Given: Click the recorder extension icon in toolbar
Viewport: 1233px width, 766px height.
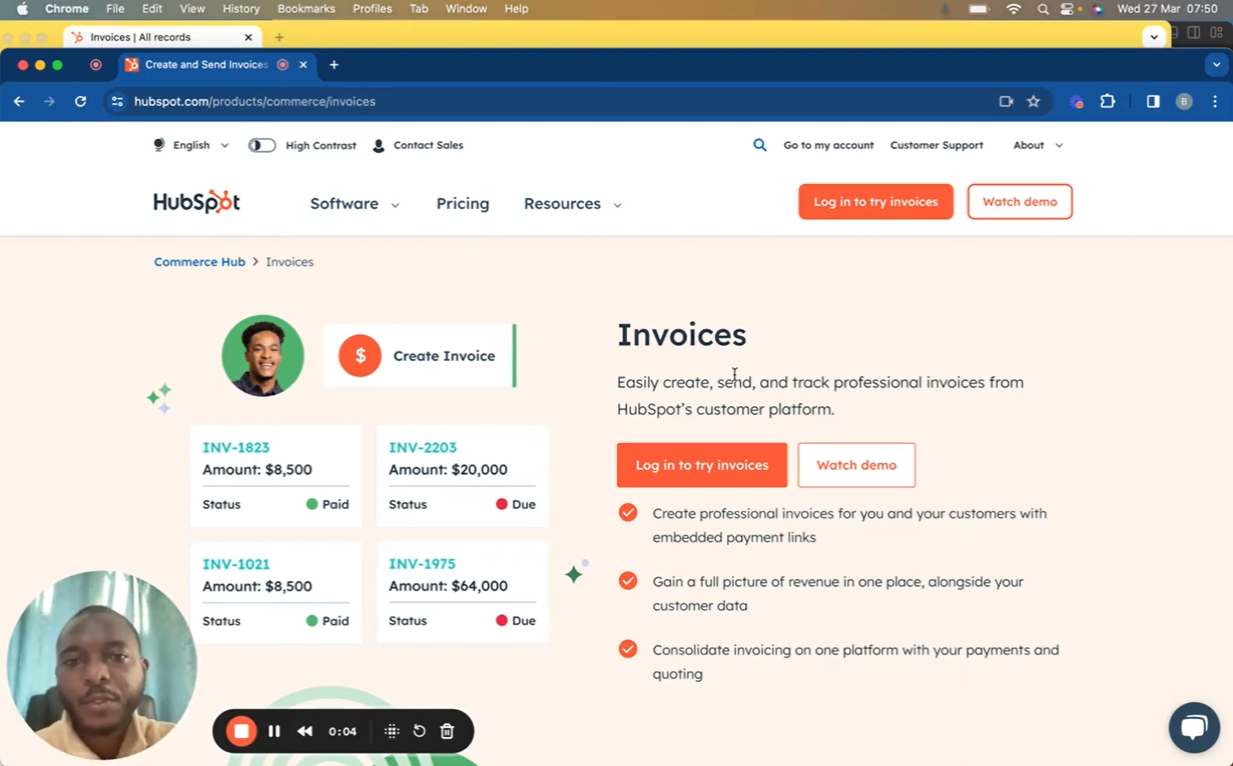Looking at the screenshot, I should coord(1076,101).
